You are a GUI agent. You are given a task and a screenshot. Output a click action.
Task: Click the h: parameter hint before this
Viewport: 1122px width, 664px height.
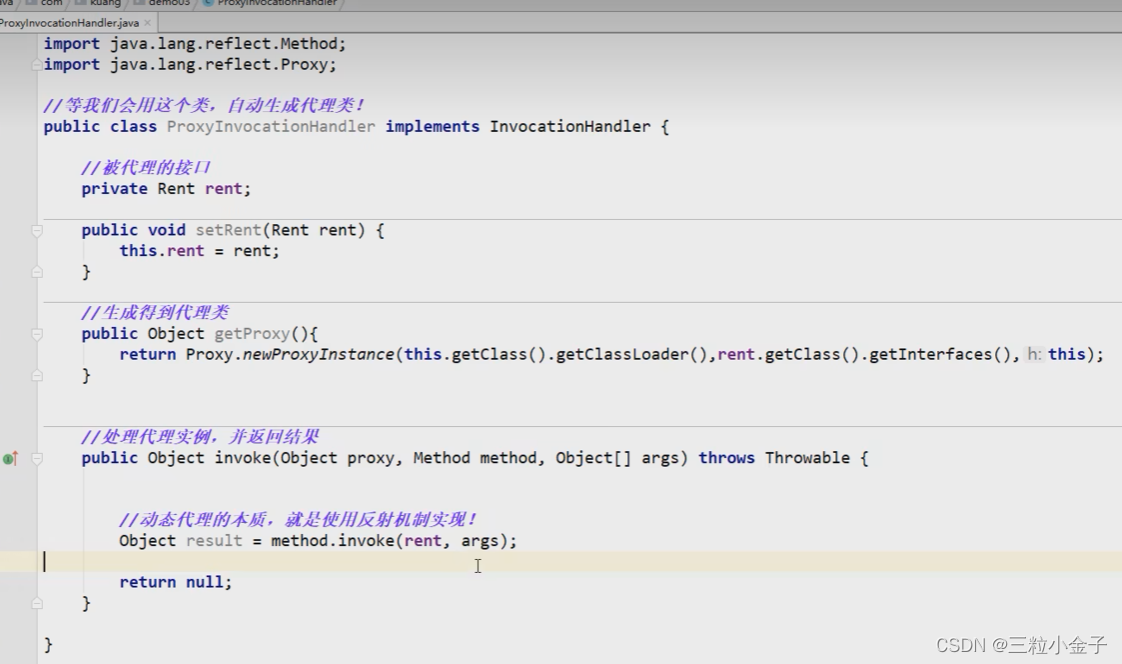1035,354
